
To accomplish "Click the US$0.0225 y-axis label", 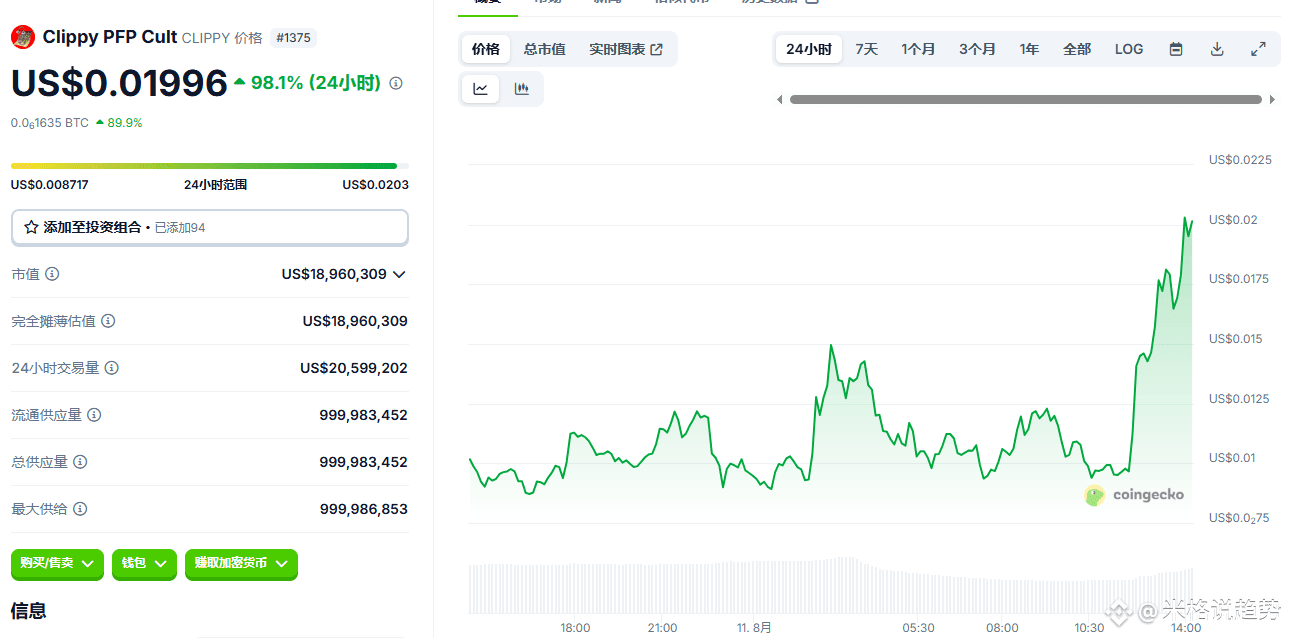I will (1240, 160).
